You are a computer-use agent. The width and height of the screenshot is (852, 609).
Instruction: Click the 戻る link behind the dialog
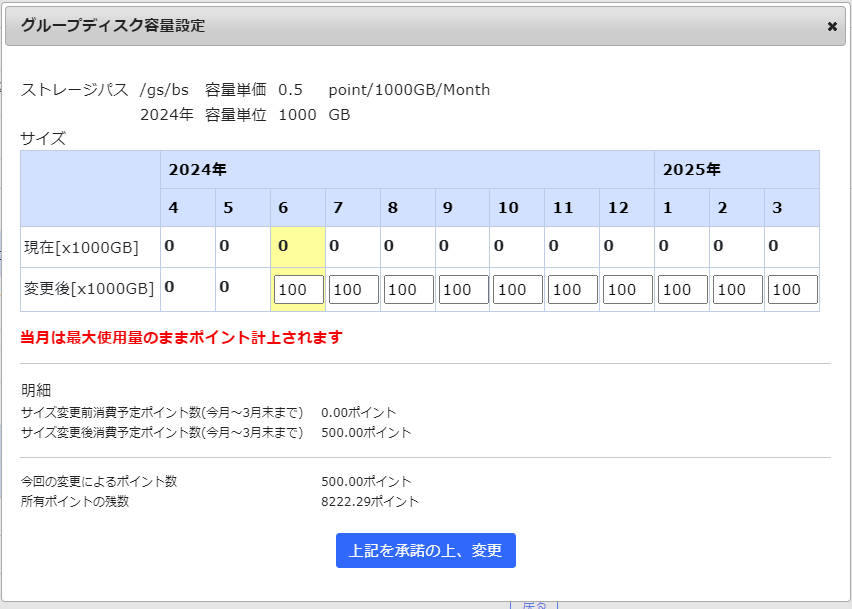pyautogui.click(x=534, y=604)
